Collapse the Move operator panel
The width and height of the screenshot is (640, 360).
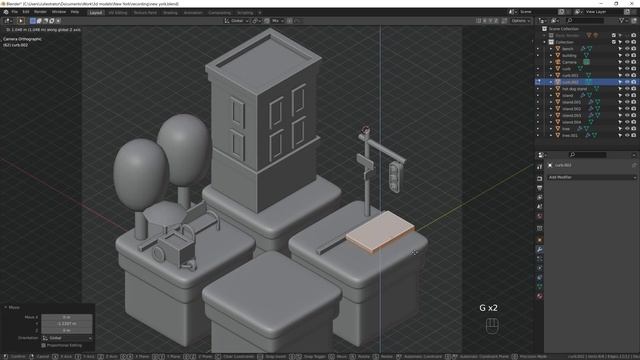point(6,307)
